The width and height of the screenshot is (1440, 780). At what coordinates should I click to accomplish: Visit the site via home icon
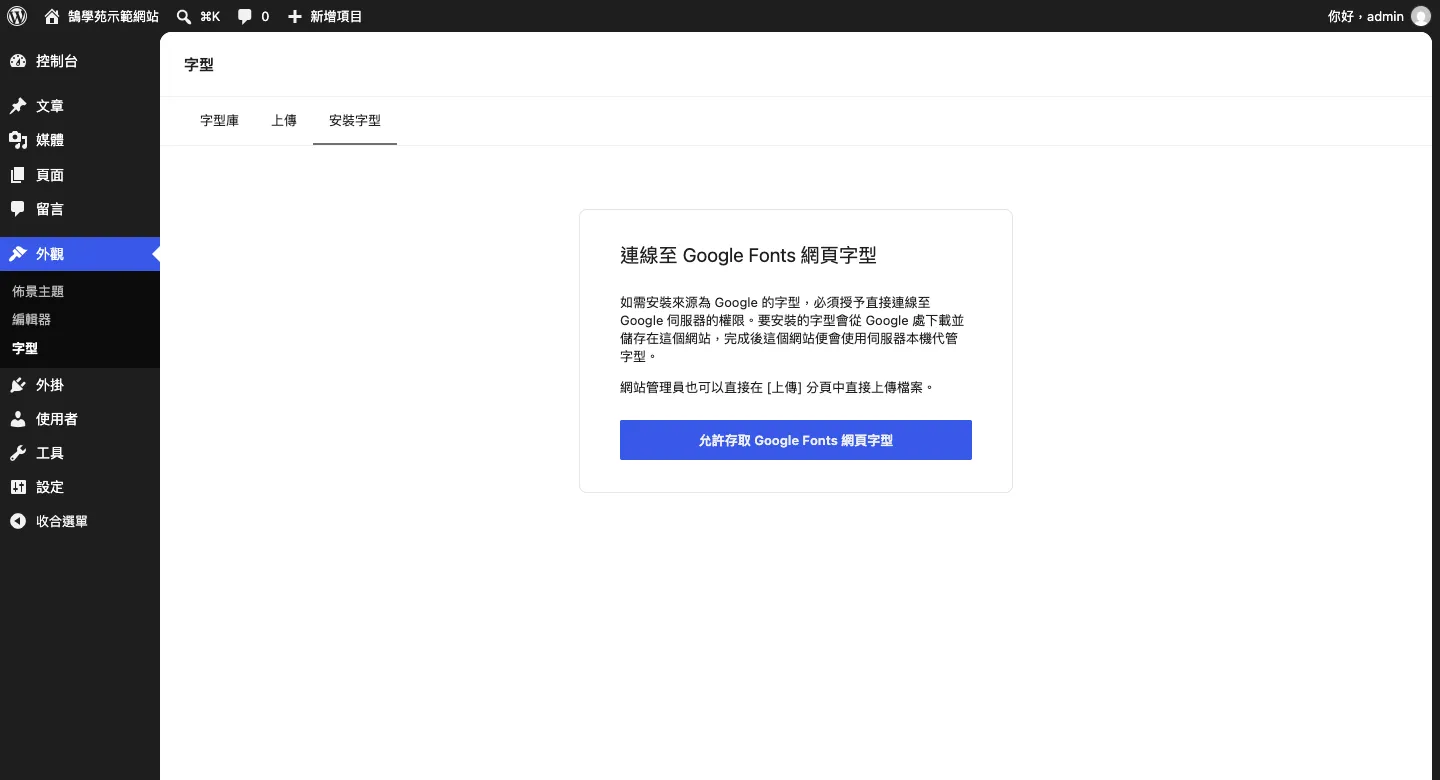52,16
